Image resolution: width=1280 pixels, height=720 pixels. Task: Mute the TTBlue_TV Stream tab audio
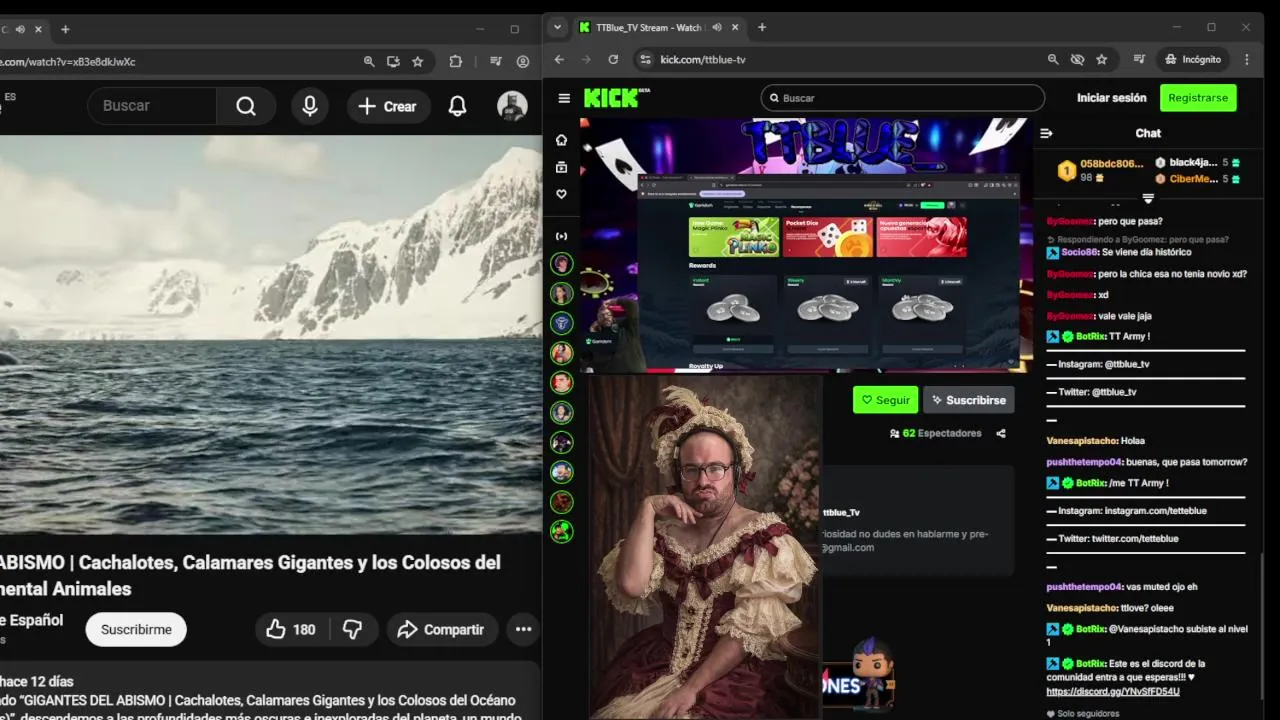(716, 28)
